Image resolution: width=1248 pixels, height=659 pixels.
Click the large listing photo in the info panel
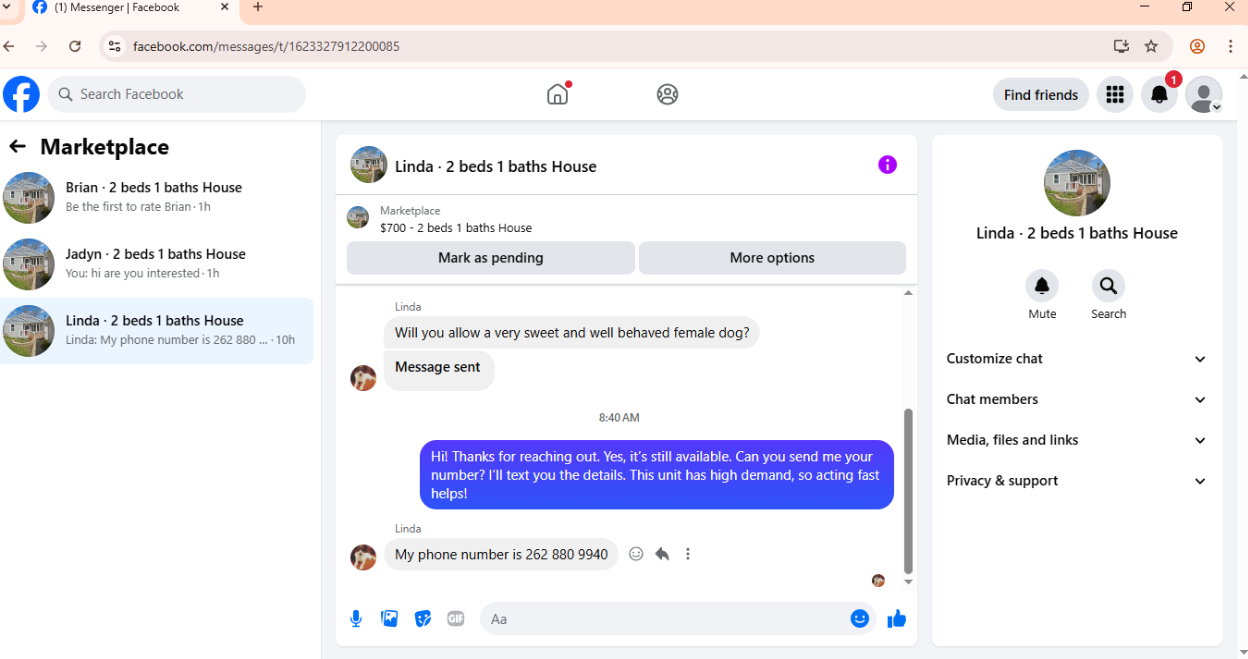tap(1077, 183)
